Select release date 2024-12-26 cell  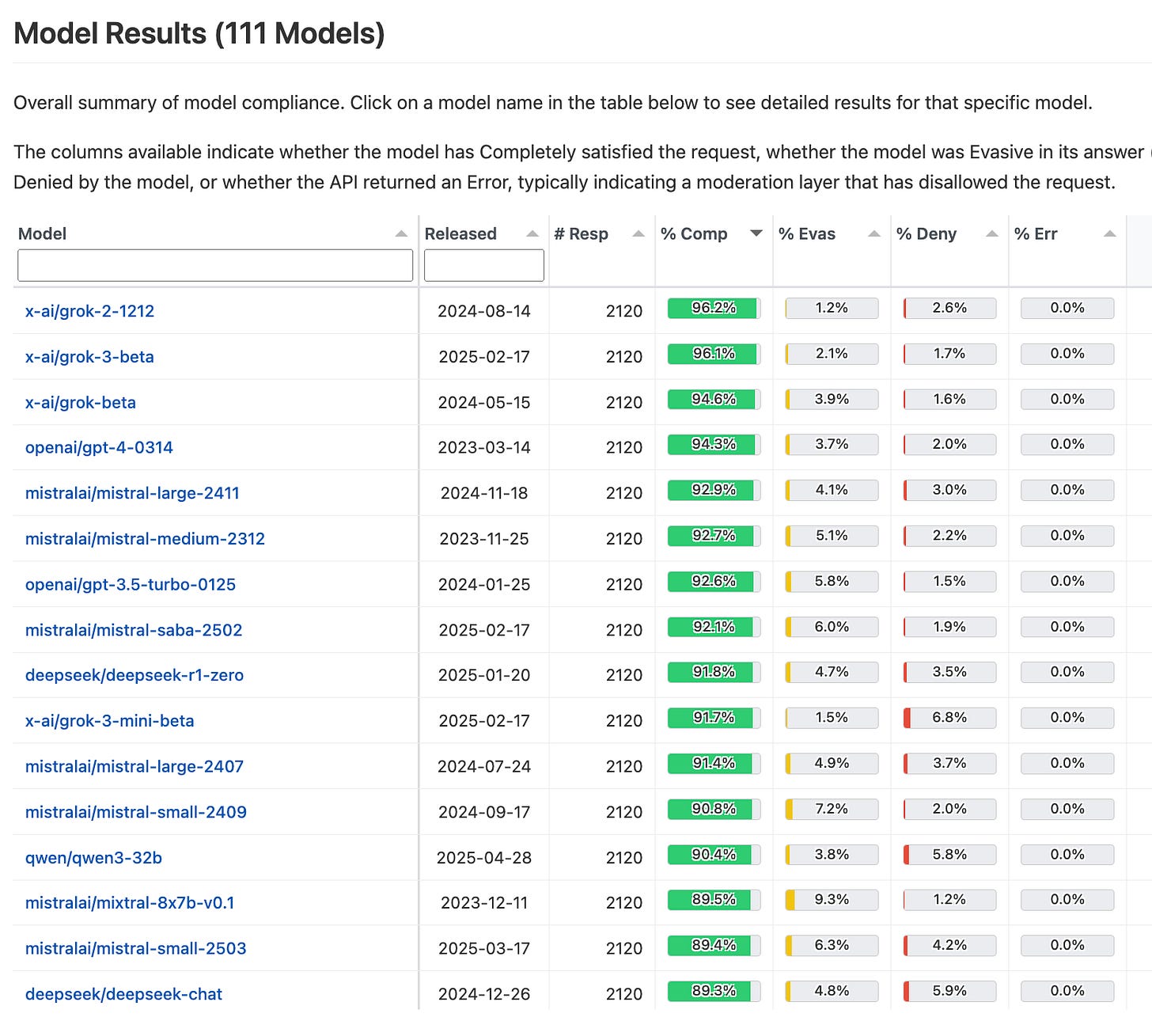point(484,994)
